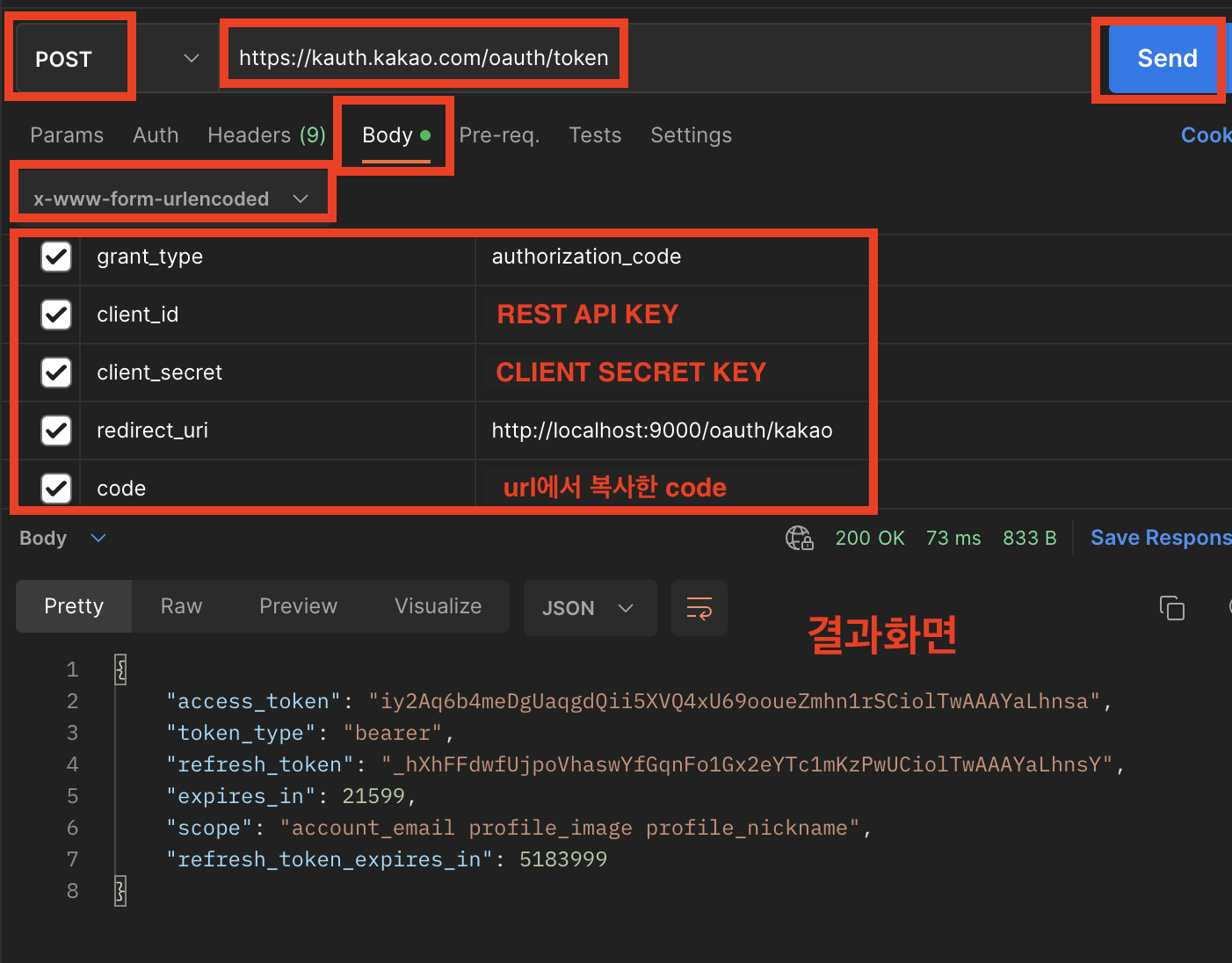Click the "refresh_token" key in response
Viewport: 1232px width, 963px height.
pyautogui.click(x=260, y=764)
